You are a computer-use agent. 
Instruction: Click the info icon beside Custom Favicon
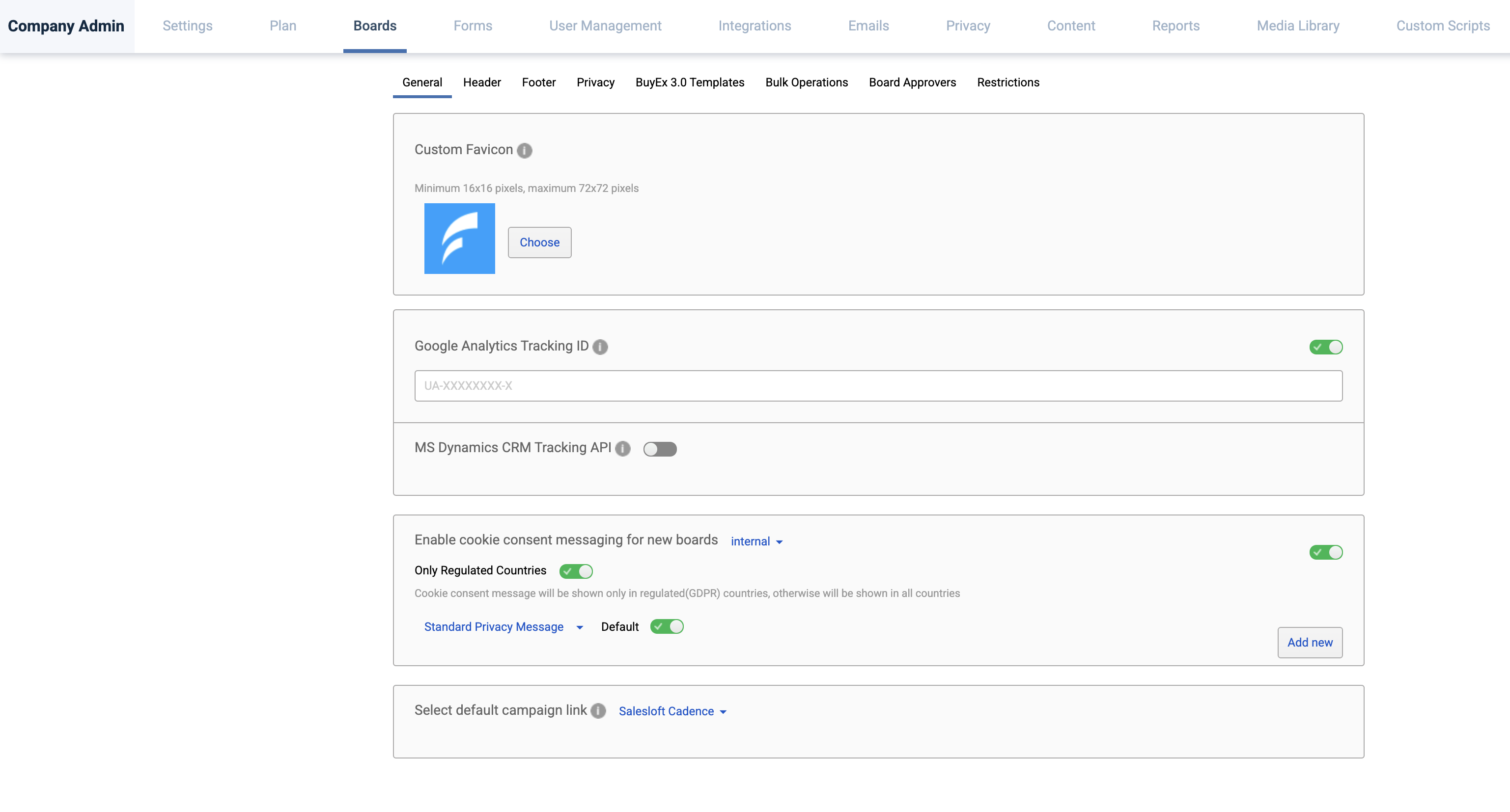(x=524, y=151)
